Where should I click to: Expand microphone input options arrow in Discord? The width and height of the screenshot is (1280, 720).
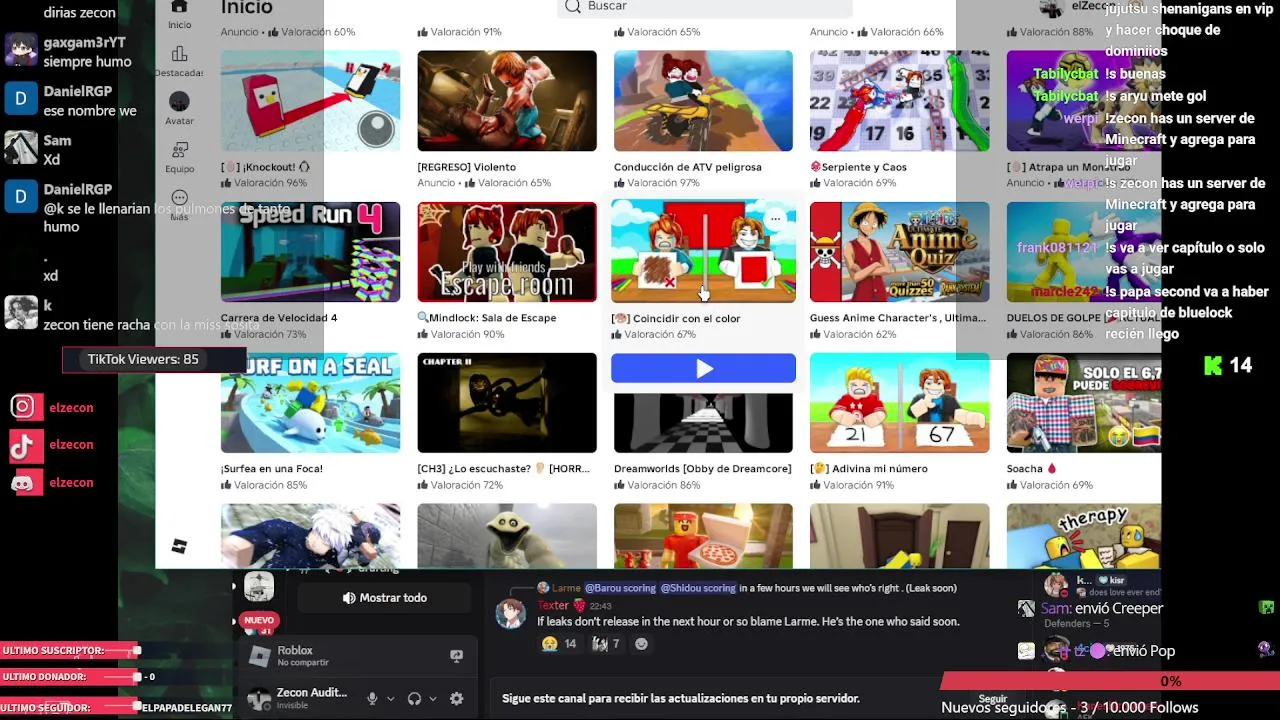coord(390,699)
